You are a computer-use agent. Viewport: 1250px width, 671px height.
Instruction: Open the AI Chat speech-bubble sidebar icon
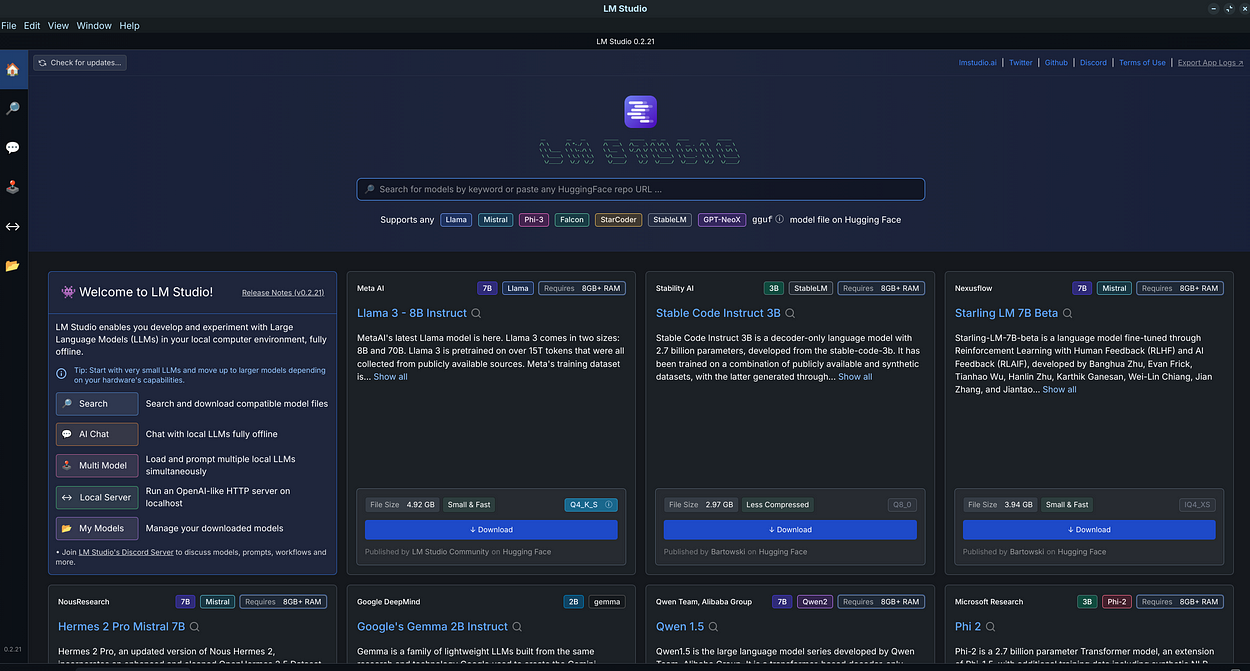click(x=12, y=147)
